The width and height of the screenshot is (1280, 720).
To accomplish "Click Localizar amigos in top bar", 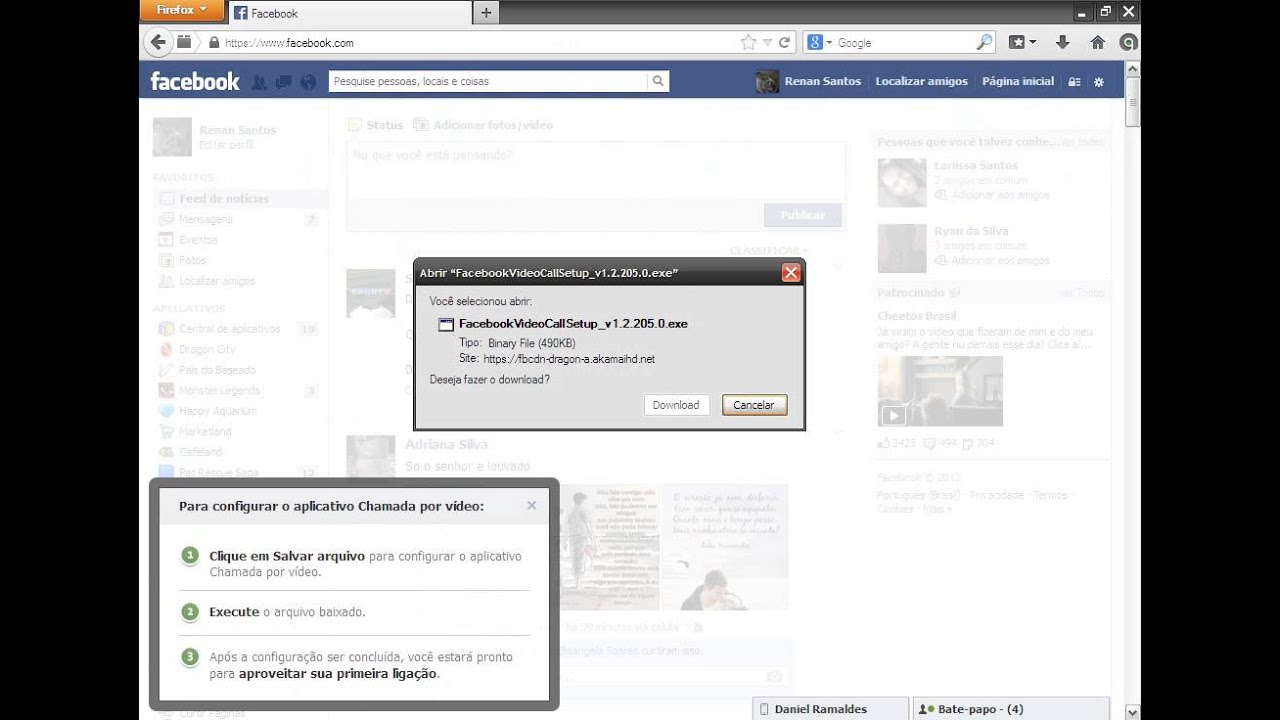I will click(x=921, y=81).
